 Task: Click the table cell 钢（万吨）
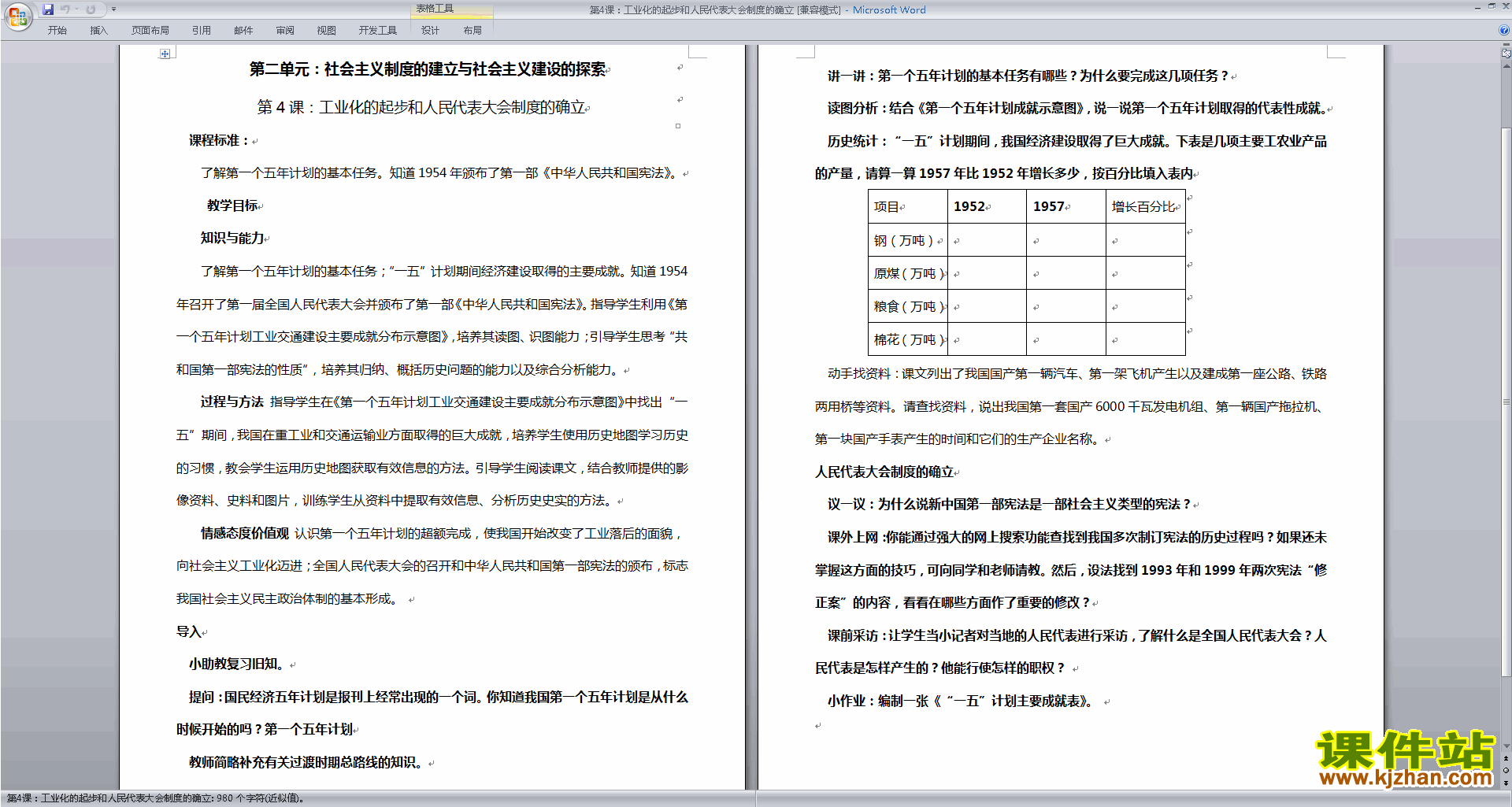(908, 240)
